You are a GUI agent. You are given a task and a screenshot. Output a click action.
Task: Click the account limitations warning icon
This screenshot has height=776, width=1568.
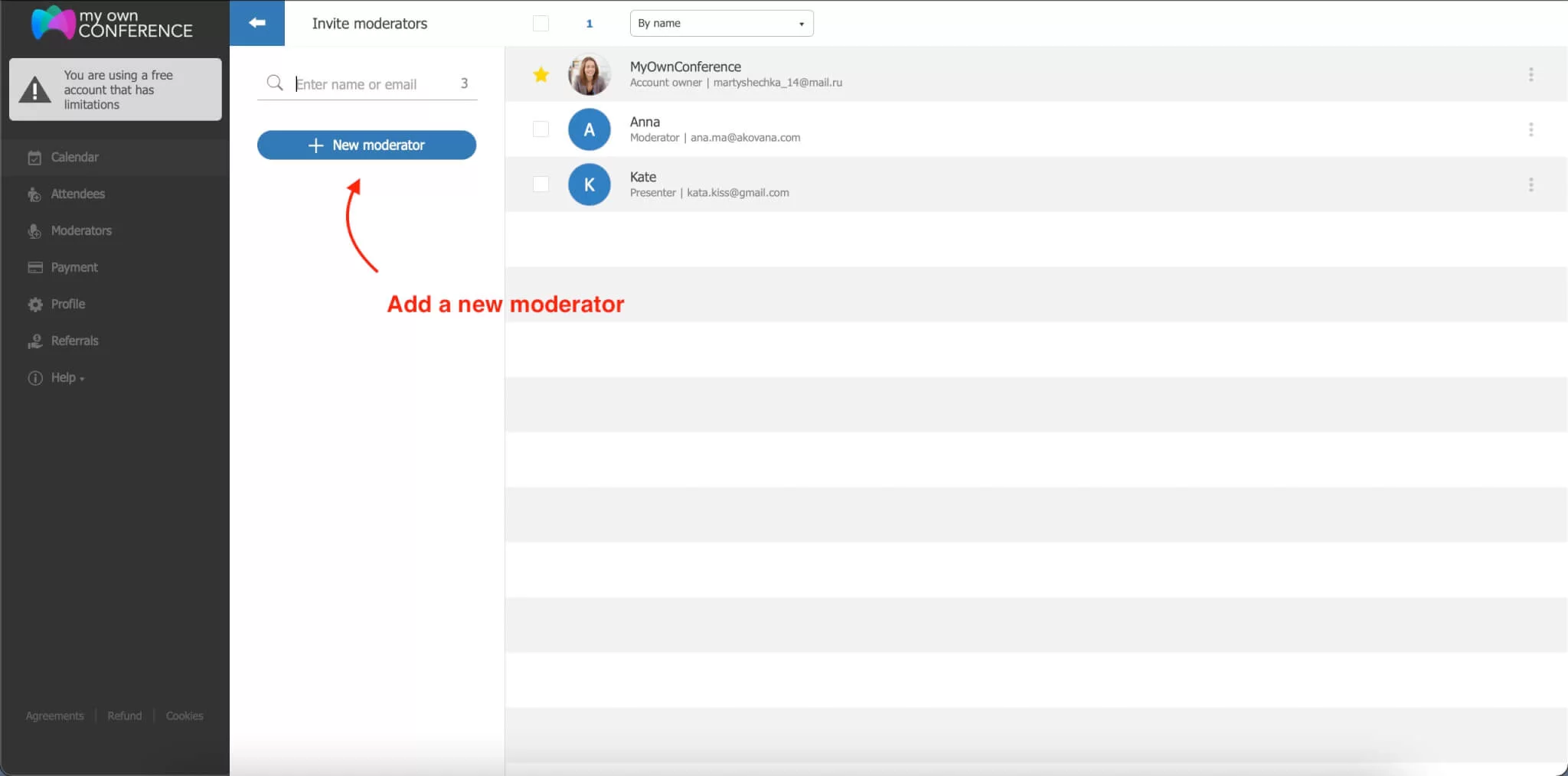point(34,90)
